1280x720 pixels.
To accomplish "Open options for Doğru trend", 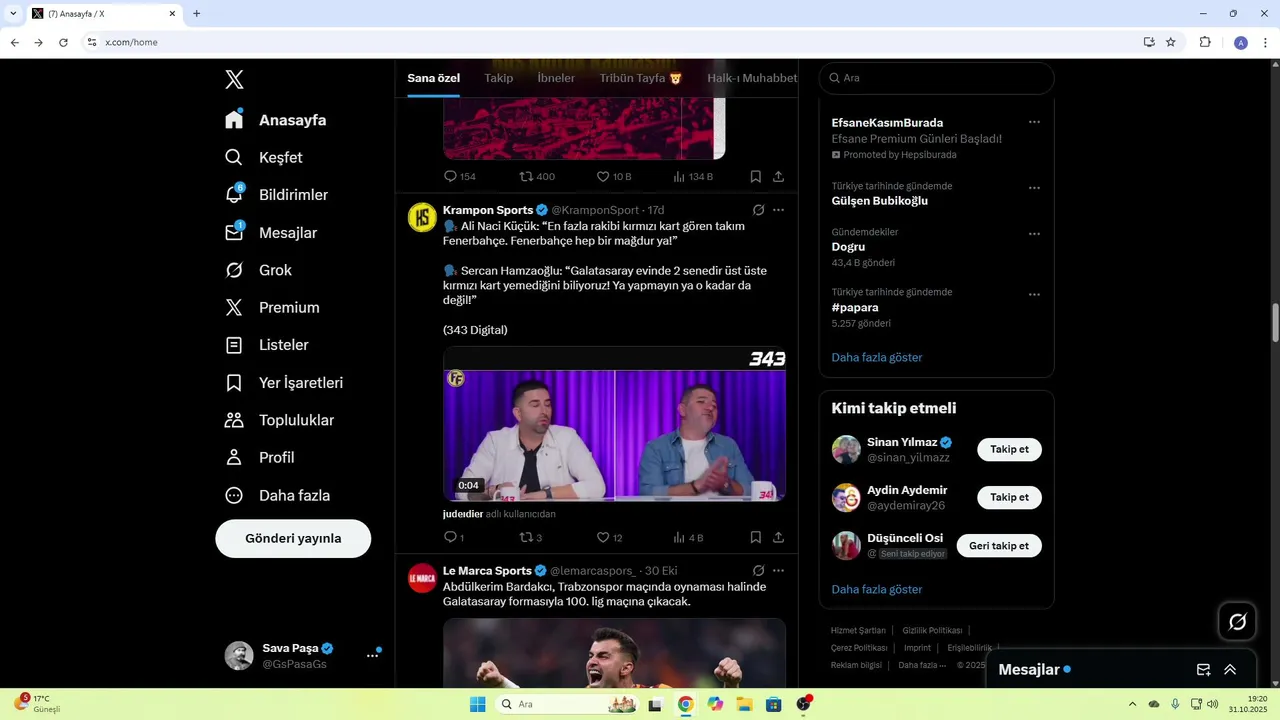I will coord(1034,234).
